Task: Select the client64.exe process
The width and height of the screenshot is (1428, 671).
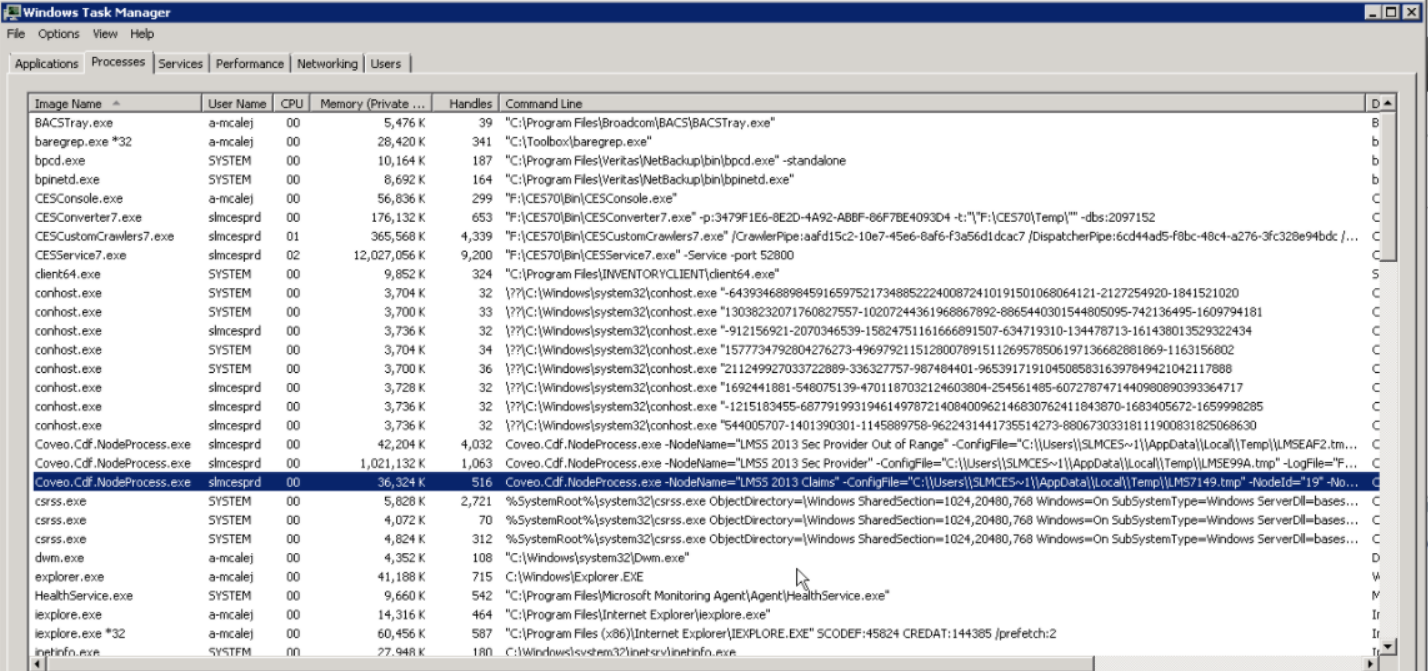Action: pos(705,274)
